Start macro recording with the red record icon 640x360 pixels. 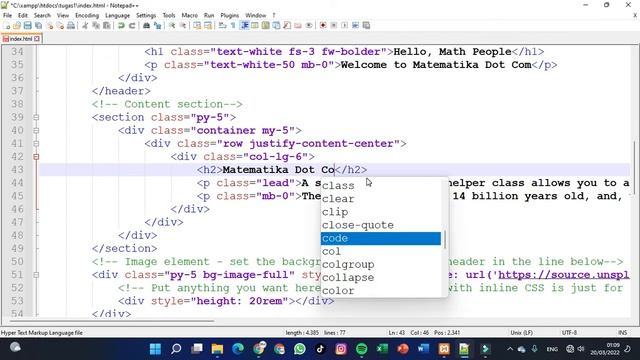(323, 25)
